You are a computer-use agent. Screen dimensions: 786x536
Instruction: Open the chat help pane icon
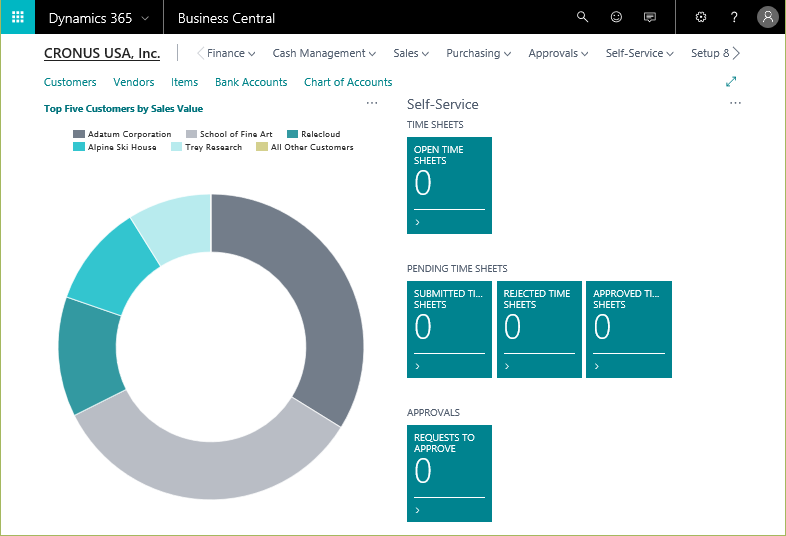pos(650,18)
